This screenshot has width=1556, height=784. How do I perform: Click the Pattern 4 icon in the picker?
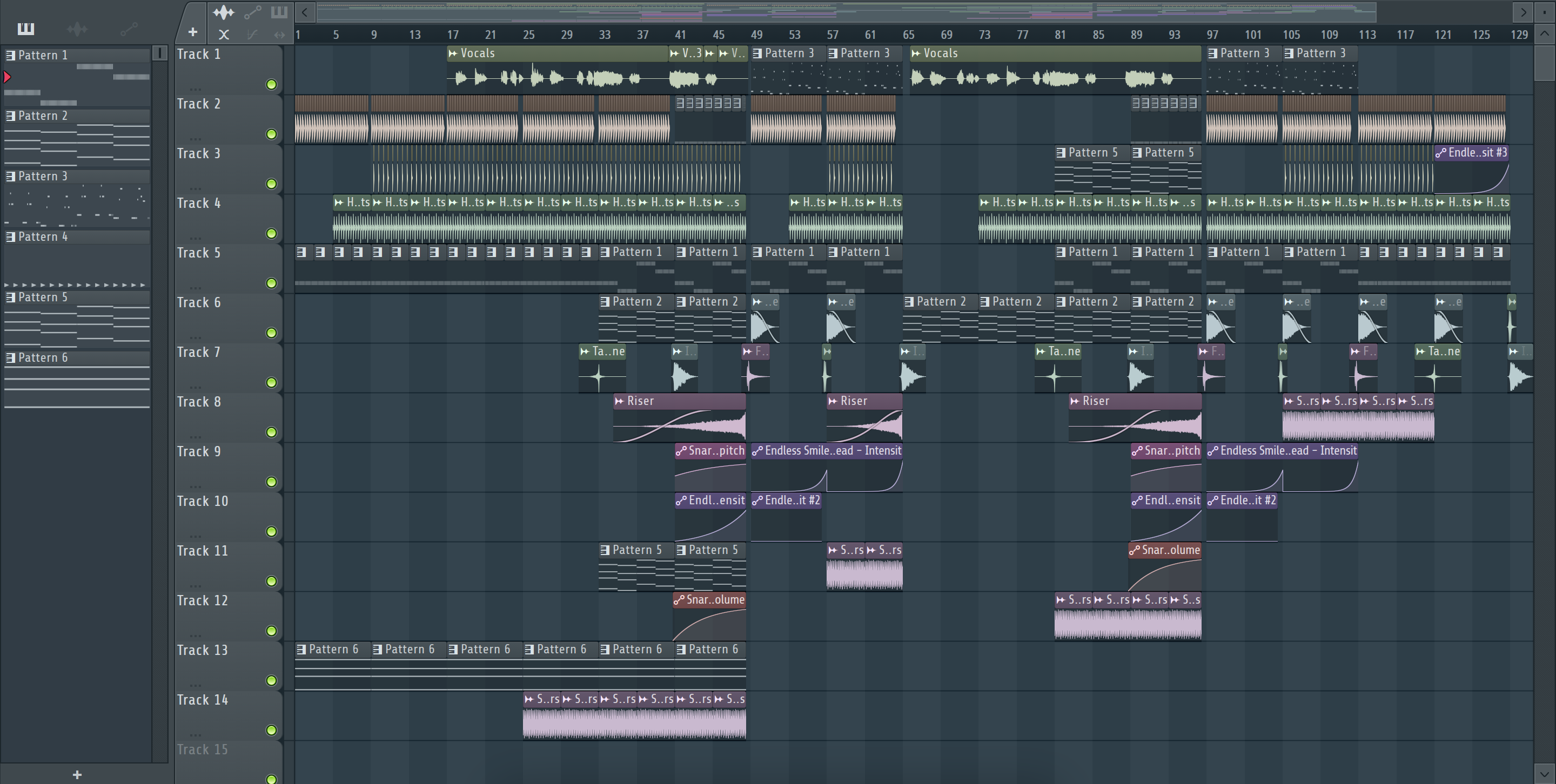click(x=10, y=236)
